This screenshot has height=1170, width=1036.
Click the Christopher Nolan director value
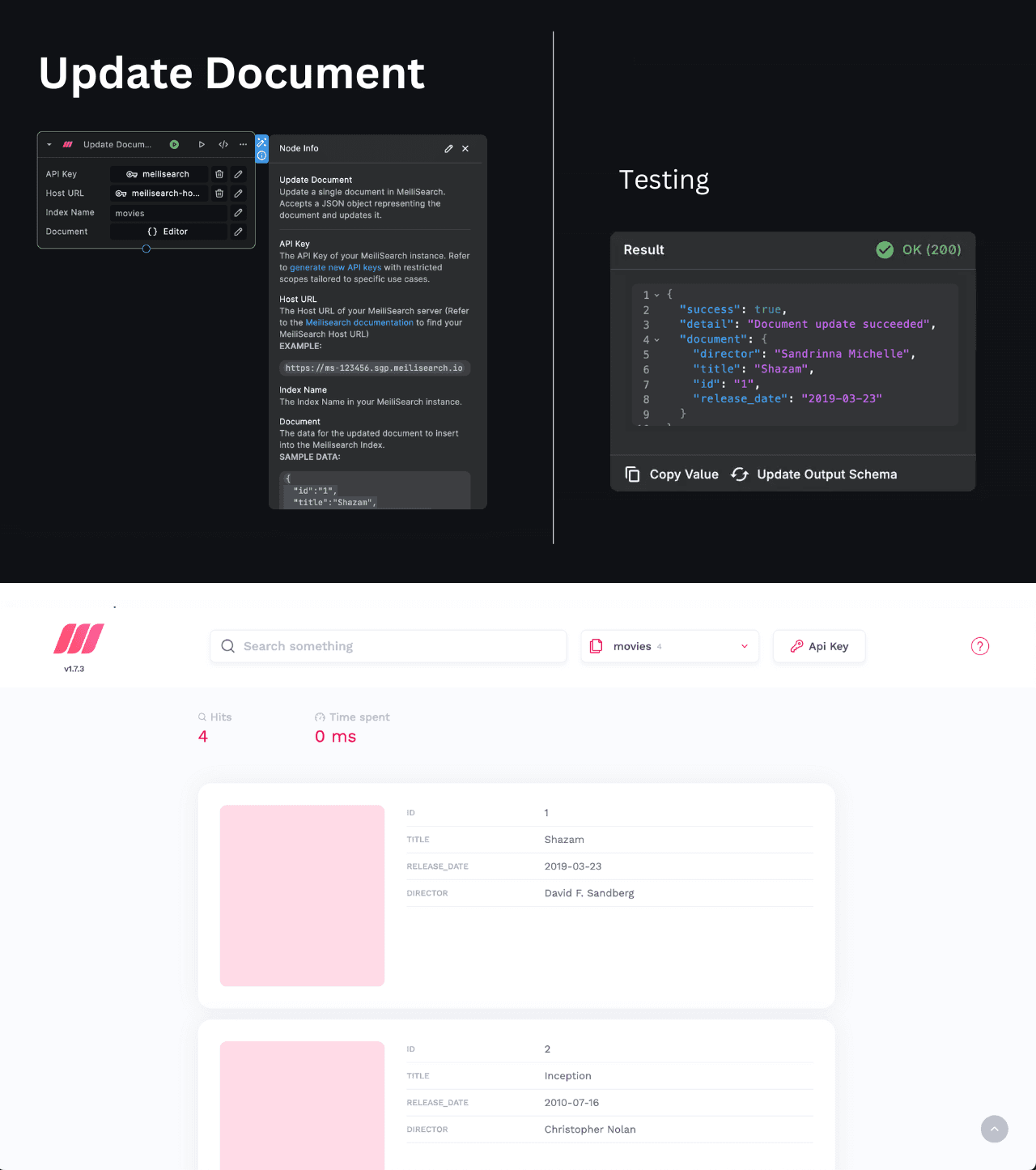point(590,1130)
